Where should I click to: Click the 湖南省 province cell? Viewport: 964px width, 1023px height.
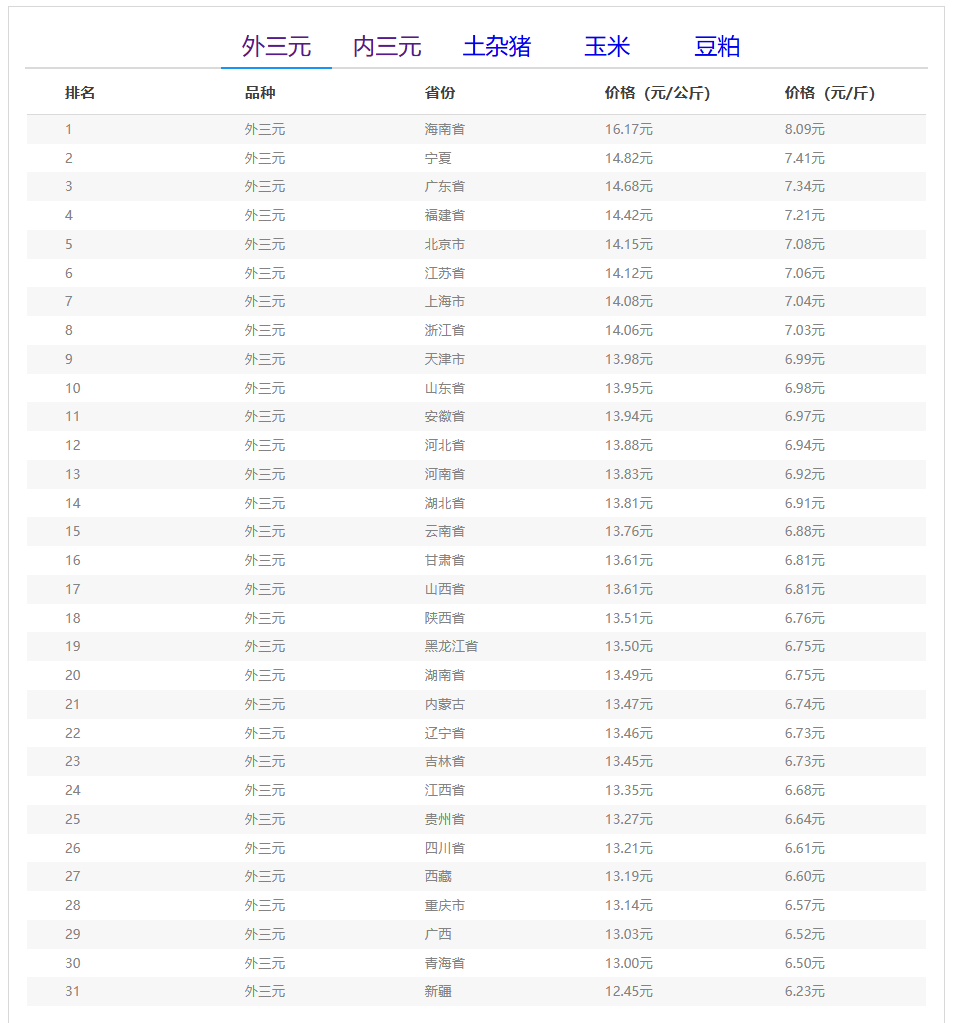coord(445,675)
